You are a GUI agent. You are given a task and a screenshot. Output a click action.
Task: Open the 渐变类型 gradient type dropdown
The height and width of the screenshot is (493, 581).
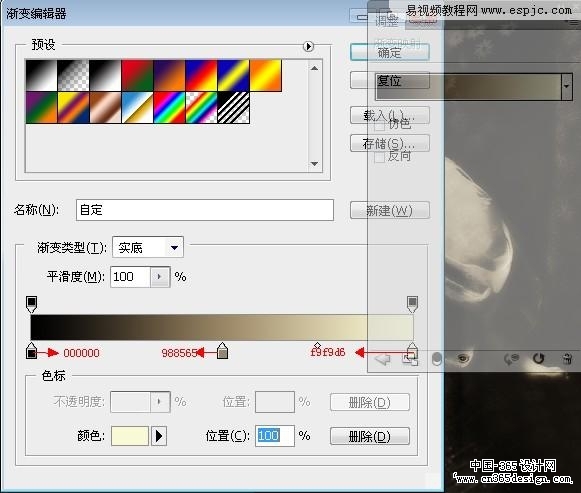[x=148, y=247]
